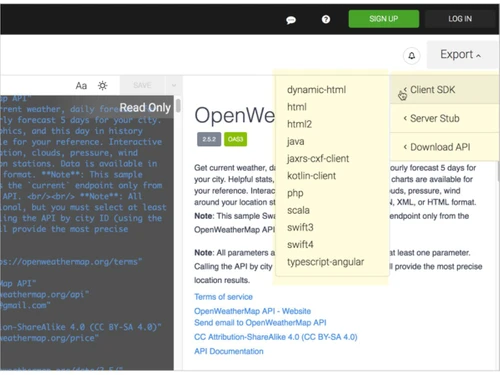The height and width of the screenshot is (375, 500).
Task: Expand the Download API submenu
Action: point(445,147)
